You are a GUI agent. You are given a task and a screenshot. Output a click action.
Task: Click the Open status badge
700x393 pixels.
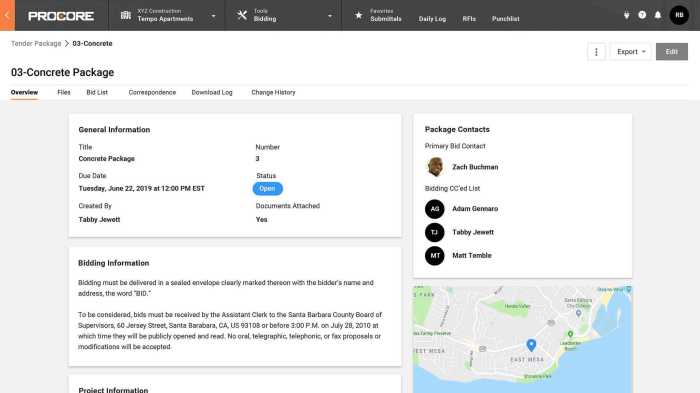(267, 188)
